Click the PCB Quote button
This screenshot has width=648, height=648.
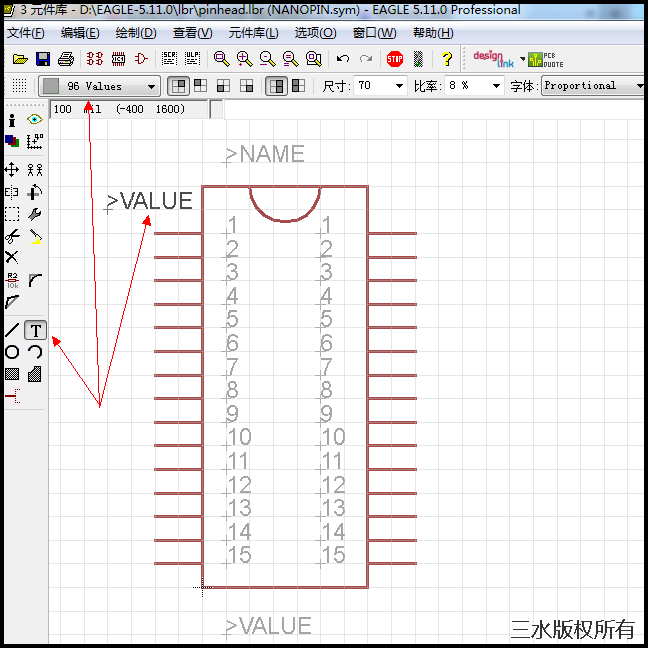click(x=546, y=60)
